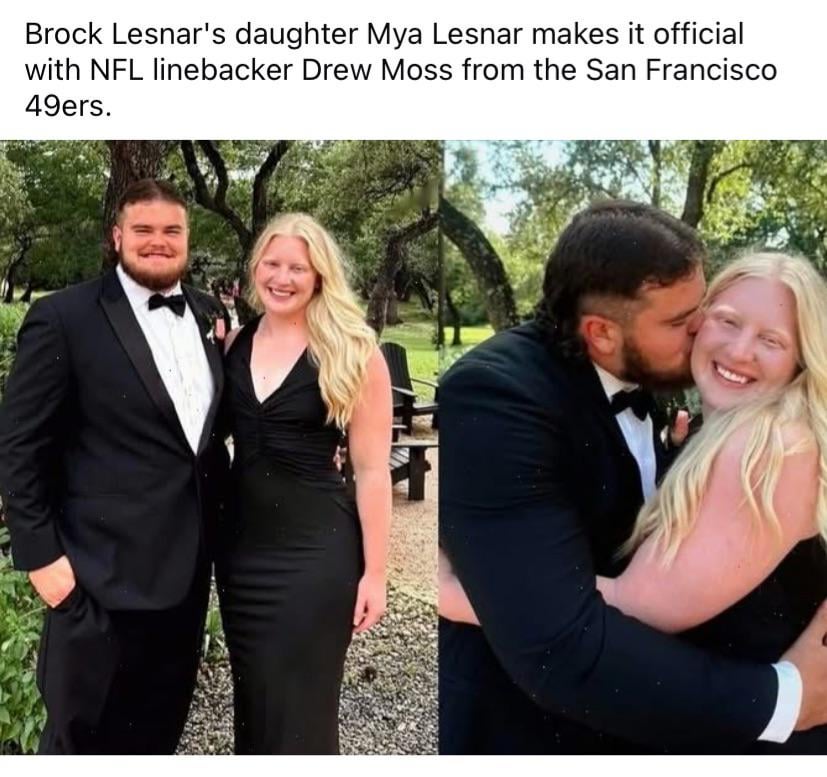Click the black bow tie in left photo
The width and height of the screenshot is (827, 777).
click(x=167, y=304)
